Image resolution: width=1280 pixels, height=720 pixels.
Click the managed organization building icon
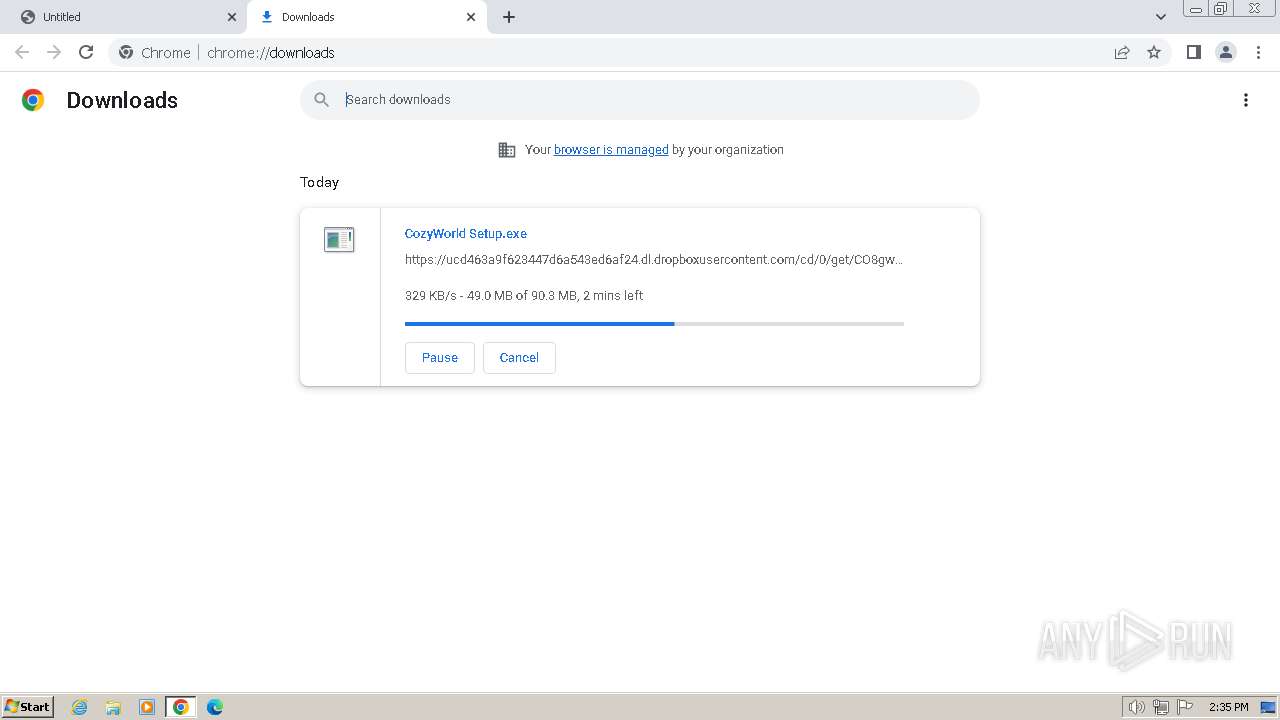(507, 150)
